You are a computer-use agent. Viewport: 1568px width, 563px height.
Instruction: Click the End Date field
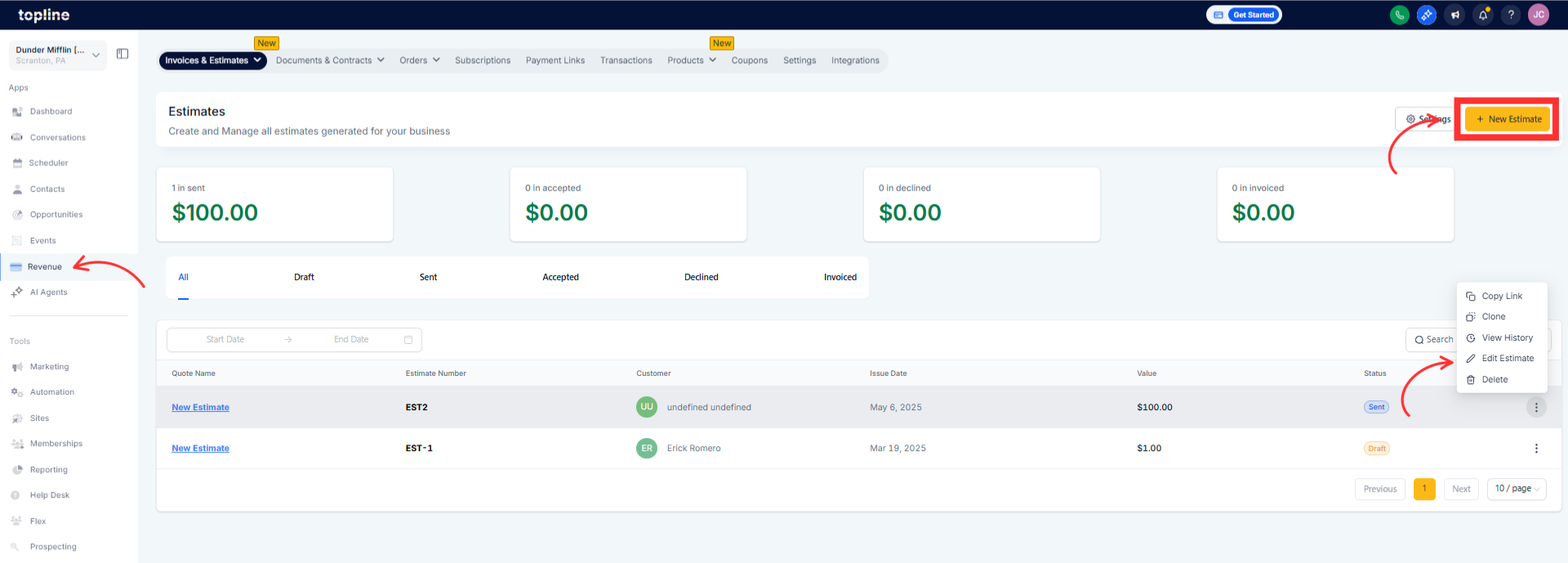pyautogui.click(x=351, y=340)
